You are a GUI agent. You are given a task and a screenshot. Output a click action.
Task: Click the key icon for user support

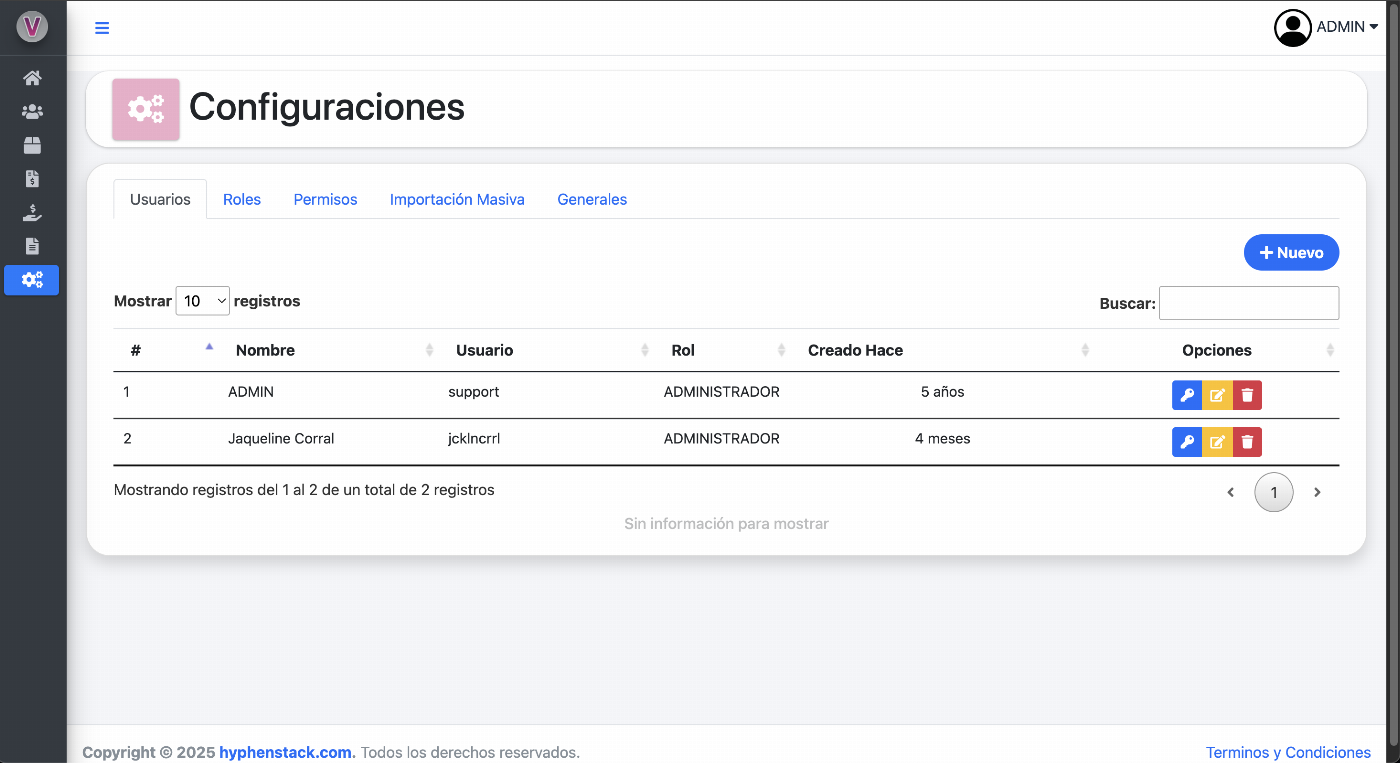pos(1187,394)
